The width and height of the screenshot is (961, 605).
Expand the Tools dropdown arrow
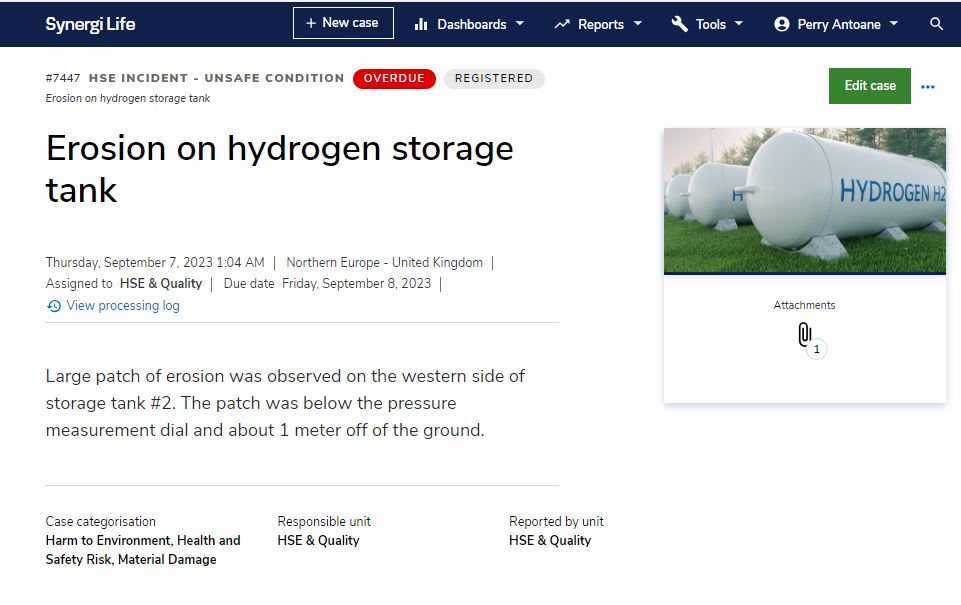[739, 23]
